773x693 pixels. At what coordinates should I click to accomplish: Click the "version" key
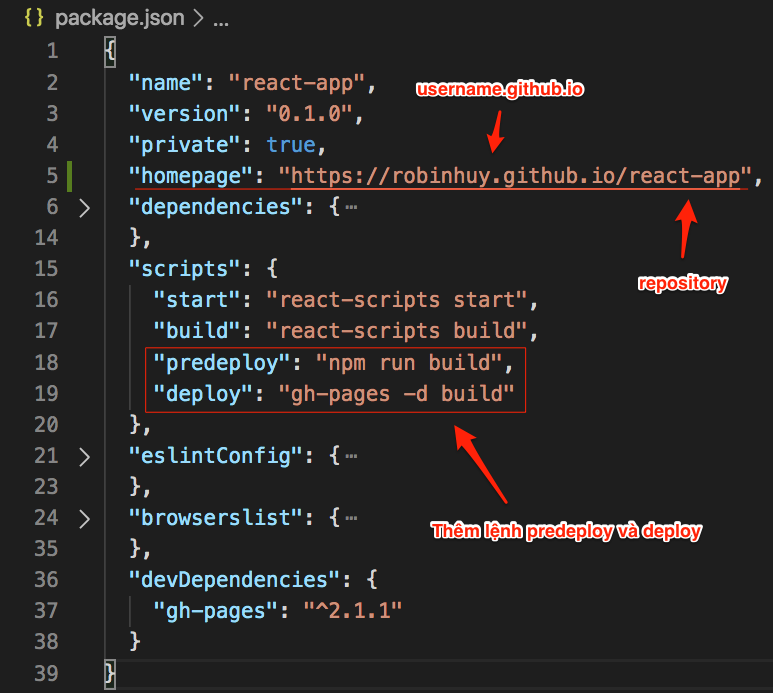coord(184,114)
